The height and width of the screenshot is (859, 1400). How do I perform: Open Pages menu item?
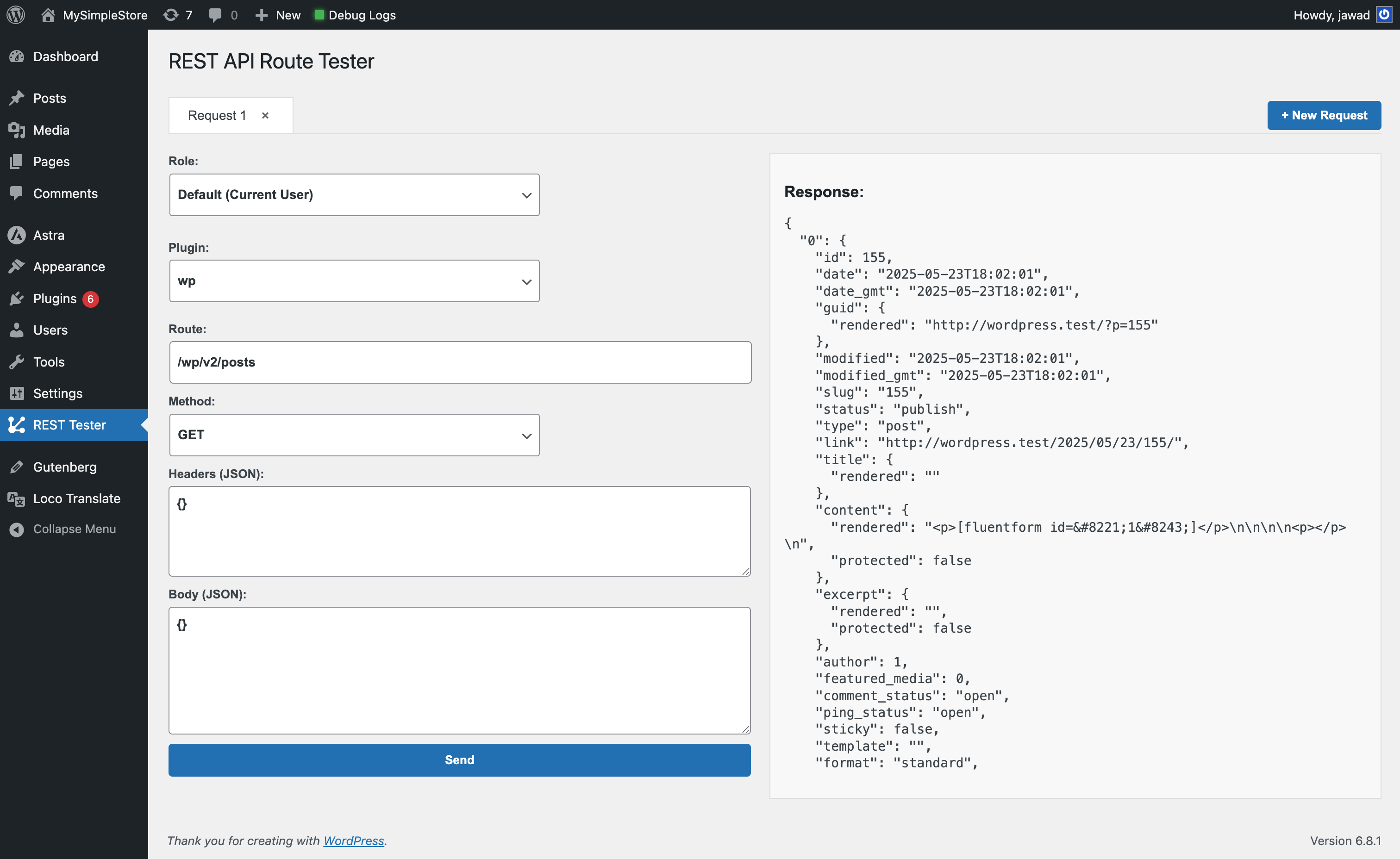pyautogui.click(x=74, y=162)
